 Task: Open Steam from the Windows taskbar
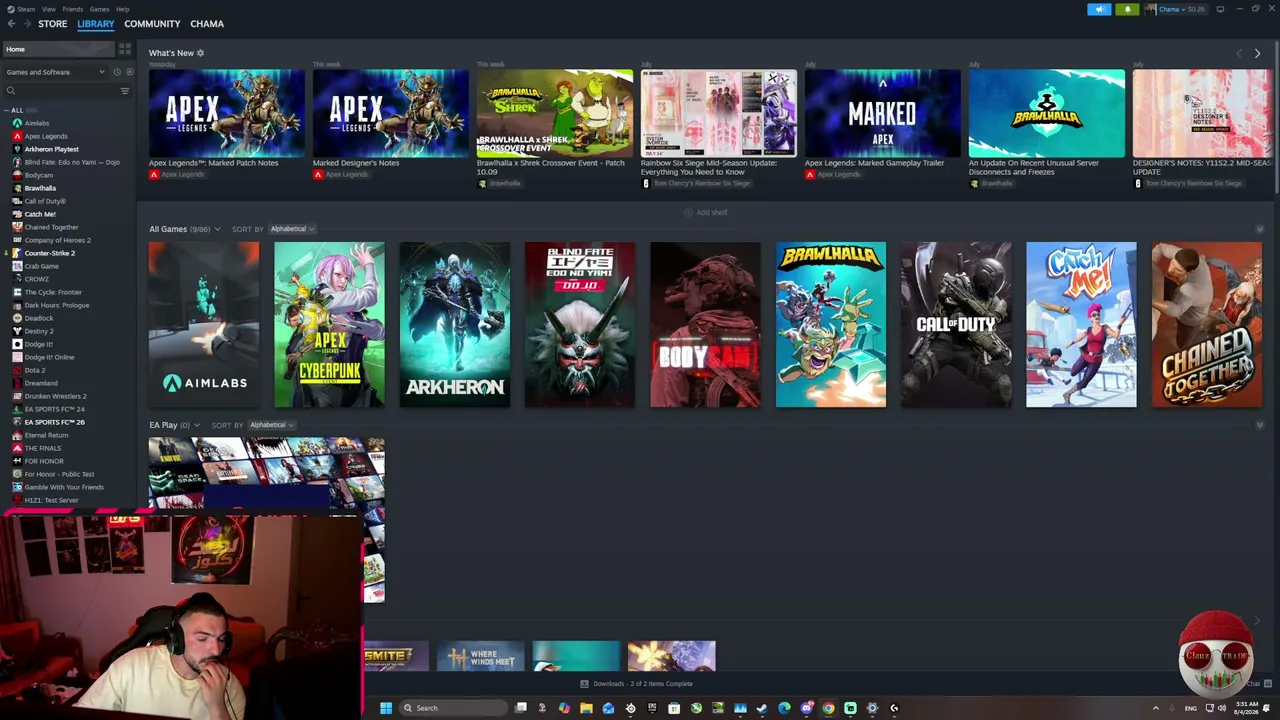762,708
